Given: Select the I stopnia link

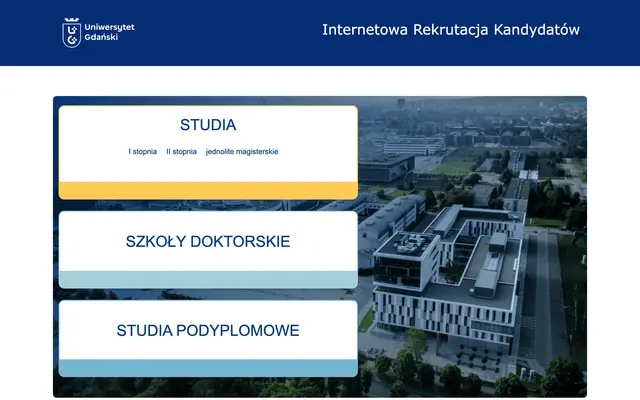Looking at the screenshot, I should pos(142,151).
